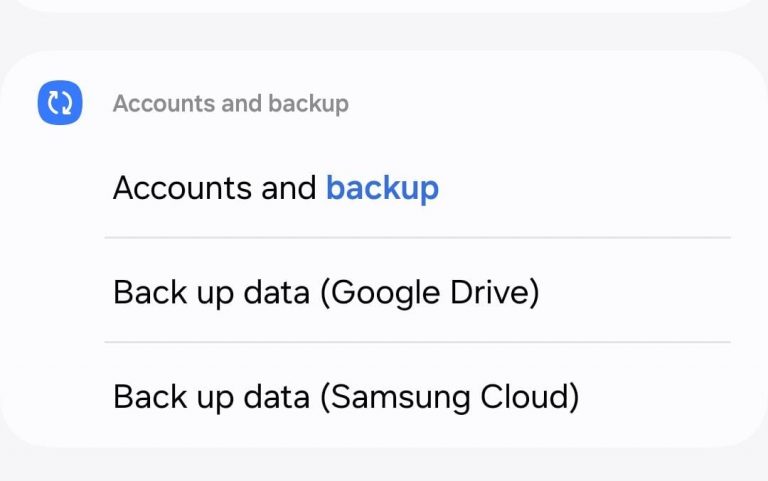Click the gray background below the results card
The height and width of the screenshot is (481, 768).
pyautogui.click(x=384, y=464)
